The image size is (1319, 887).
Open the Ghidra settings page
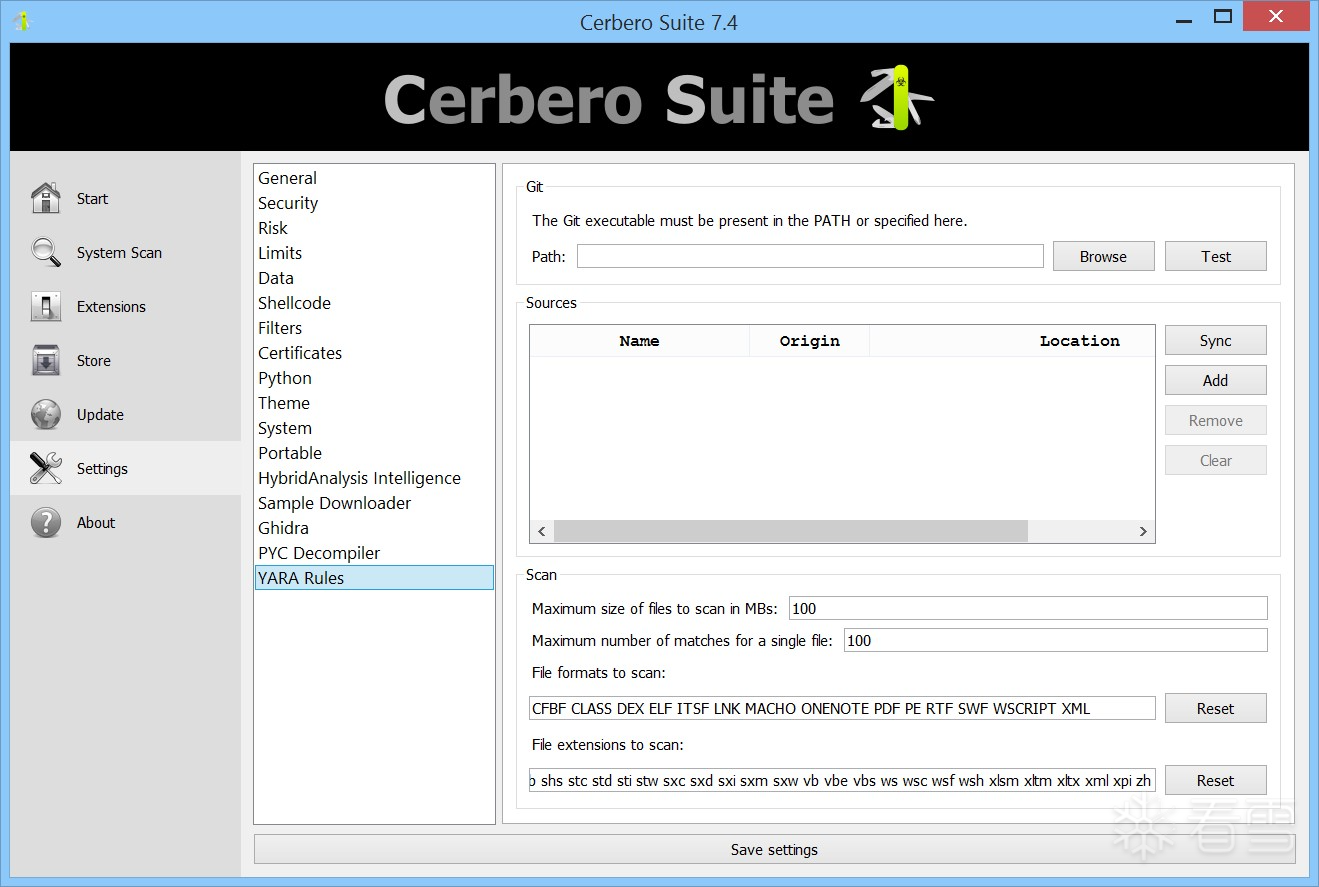374,528
